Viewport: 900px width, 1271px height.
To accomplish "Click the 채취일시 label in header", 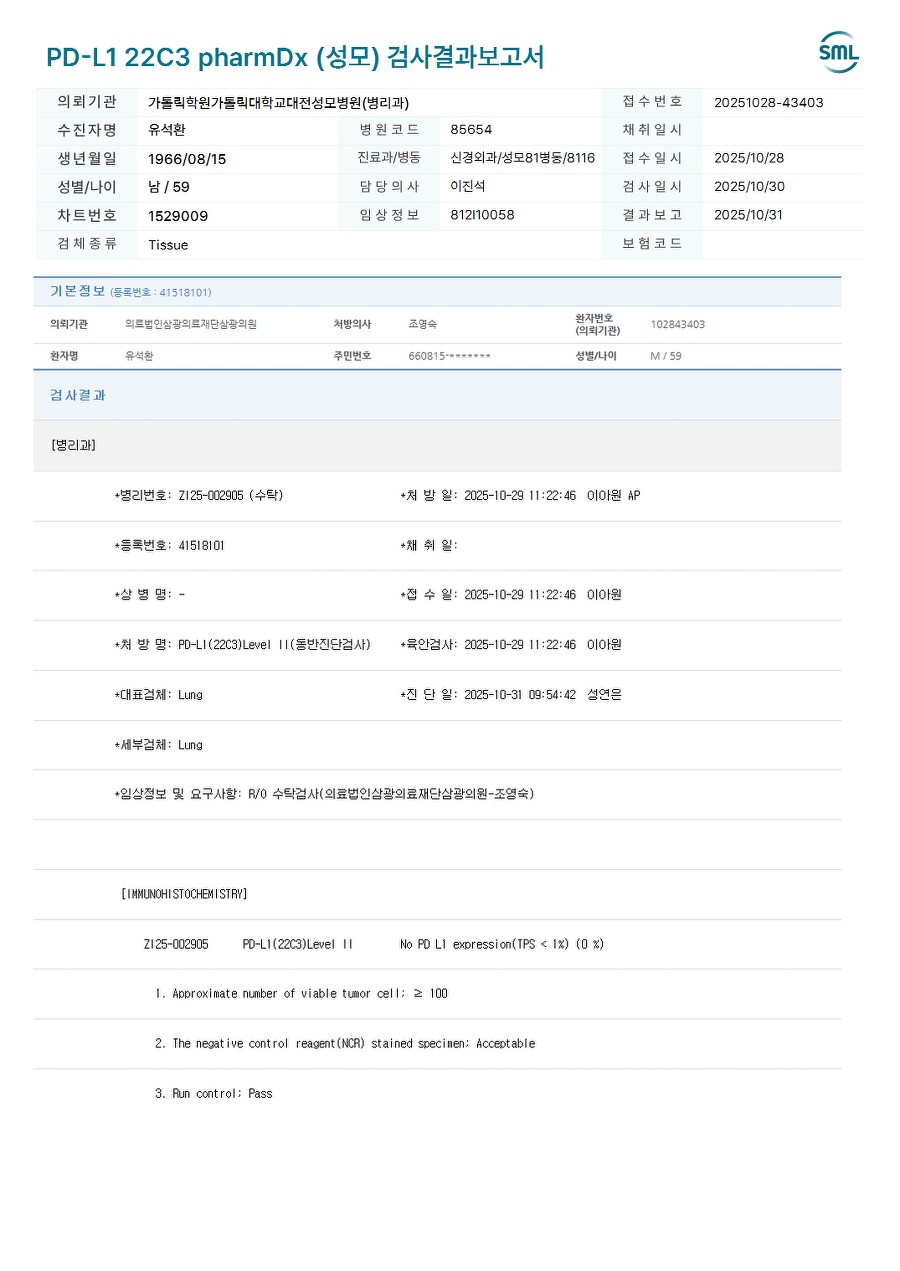I will [652, 130].
